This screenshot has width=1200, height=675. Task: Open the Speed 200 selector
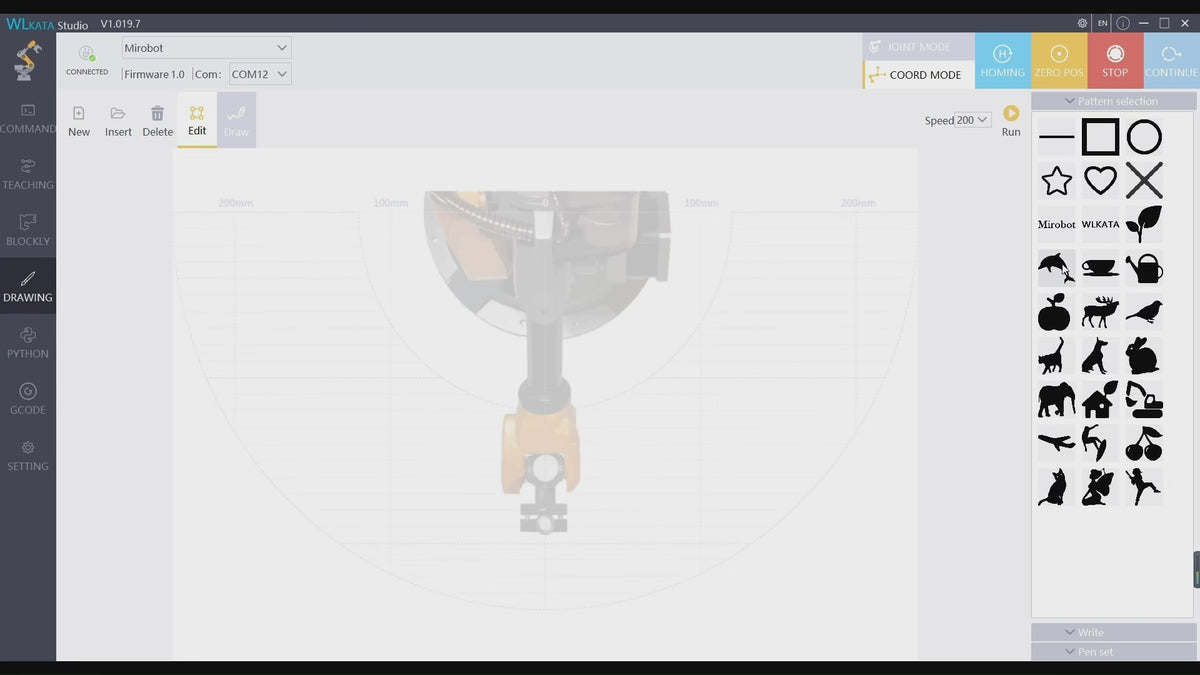click(972, 120)
